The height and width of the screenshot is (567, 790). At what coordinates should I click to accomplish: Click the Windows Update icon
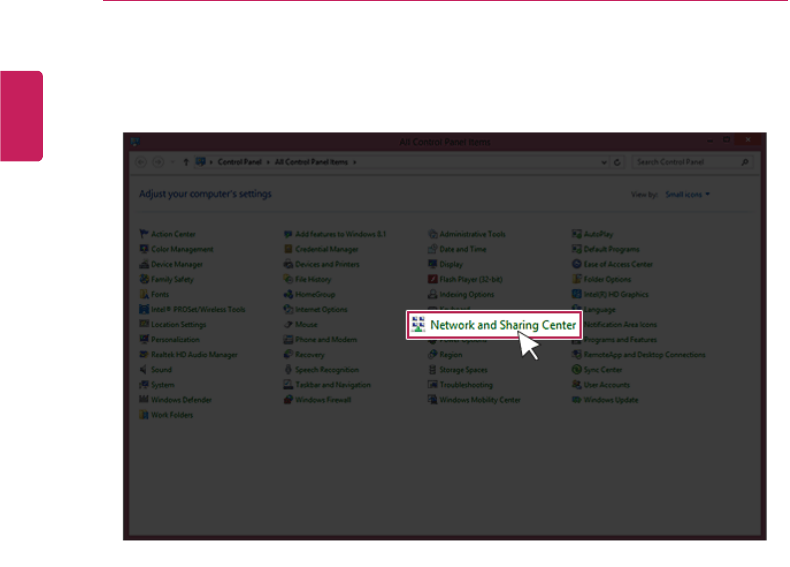(577, 400)
